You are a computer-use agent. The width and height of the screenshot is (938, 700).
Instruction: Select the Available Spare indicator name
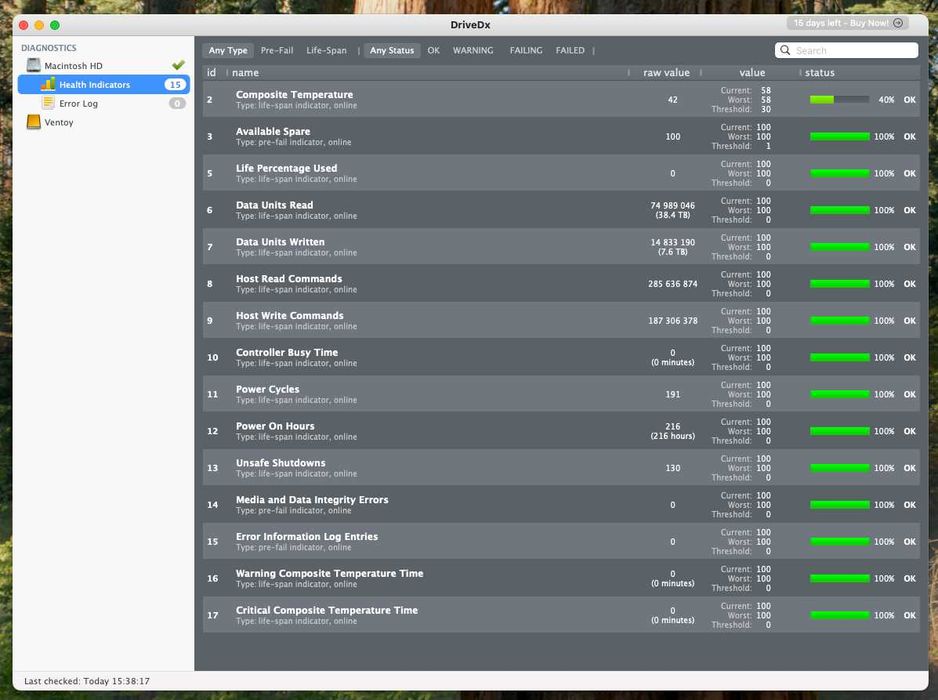[x=273, y=131]
